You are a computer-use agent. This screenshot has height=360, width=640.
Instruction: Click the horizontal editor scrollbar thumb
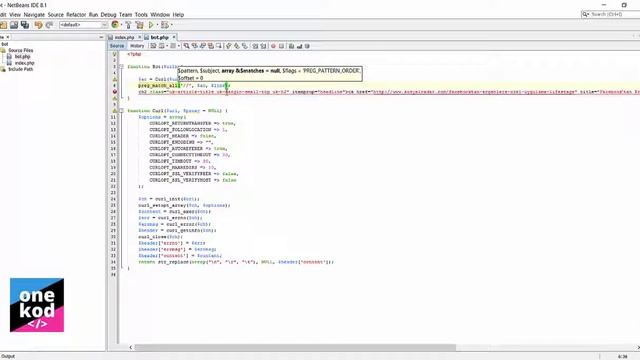pos(295,347)
